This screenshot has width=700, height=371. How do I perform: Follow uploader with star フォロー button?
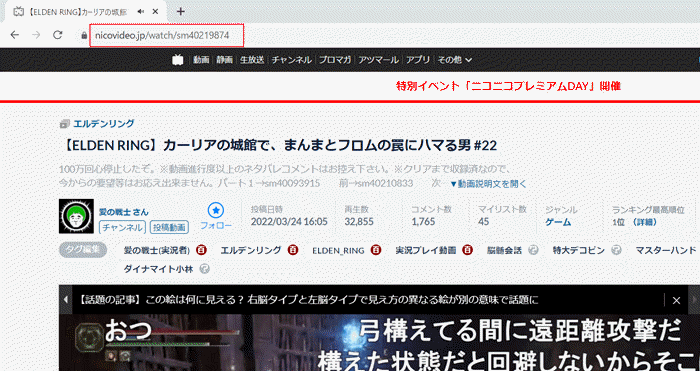pos(216,217)
